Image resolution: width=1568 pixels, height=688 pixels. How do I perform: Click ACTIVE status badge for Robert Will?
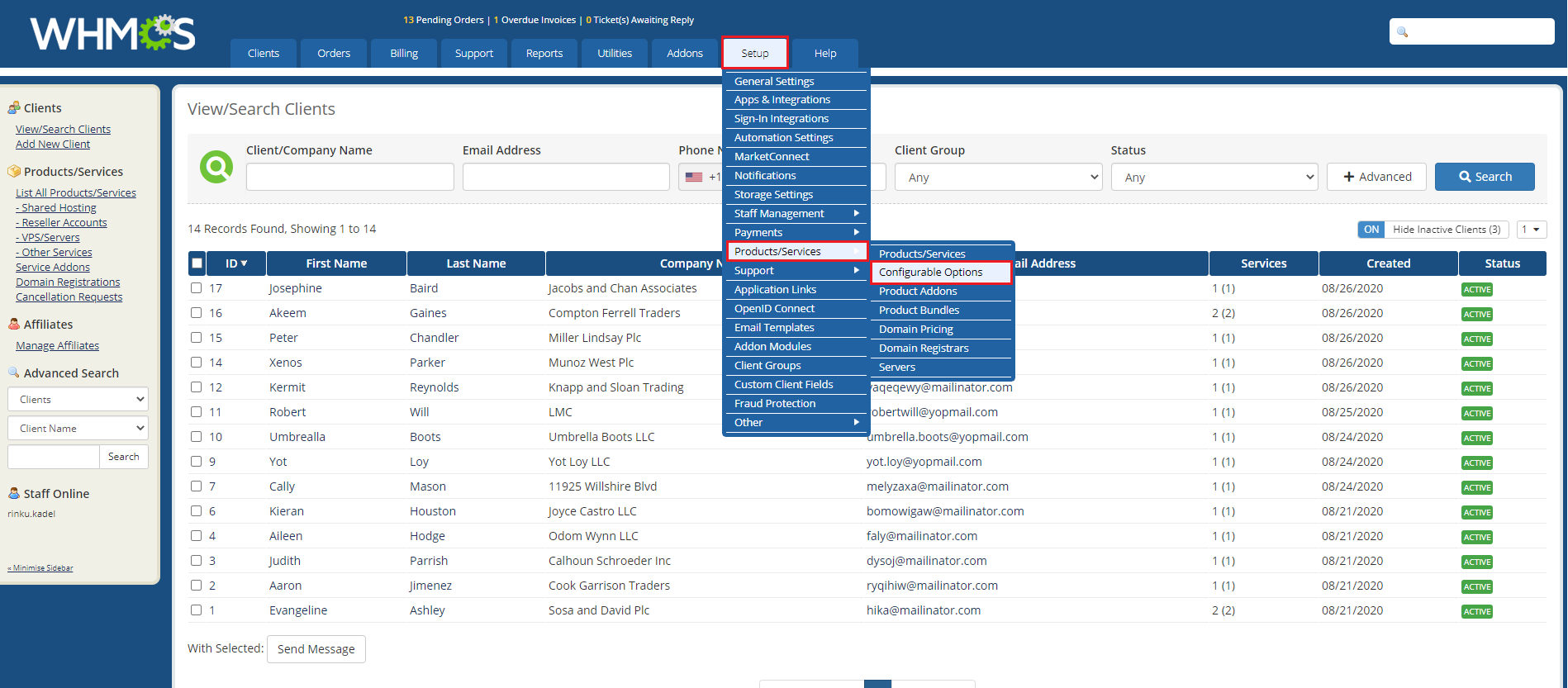(1477, 413)
